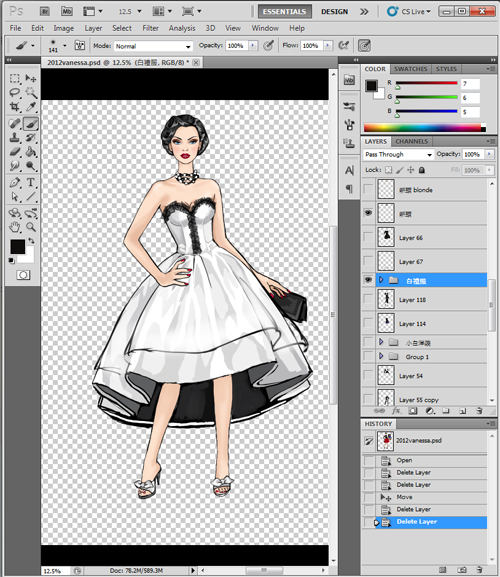This screenshot has height=577, width=500.
Task: Select the Brush tool in toolbox
Action: [31, 124]
